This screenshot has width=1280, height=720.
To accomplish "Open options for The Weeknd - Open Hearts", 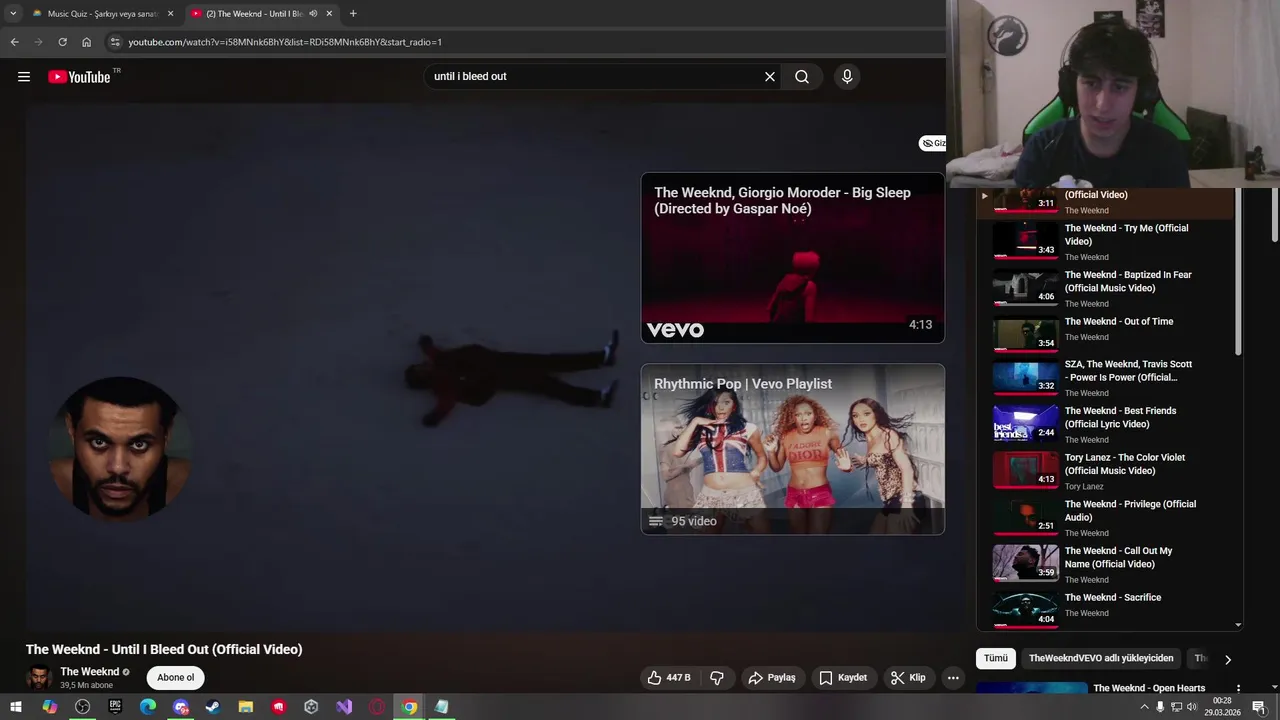I will 1238,689.
